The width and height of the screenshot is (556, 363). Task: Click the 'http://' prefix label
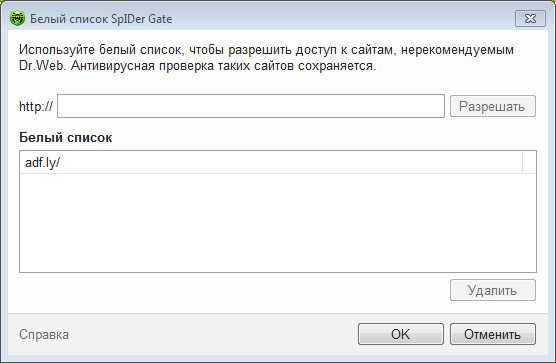click(36, 106)
